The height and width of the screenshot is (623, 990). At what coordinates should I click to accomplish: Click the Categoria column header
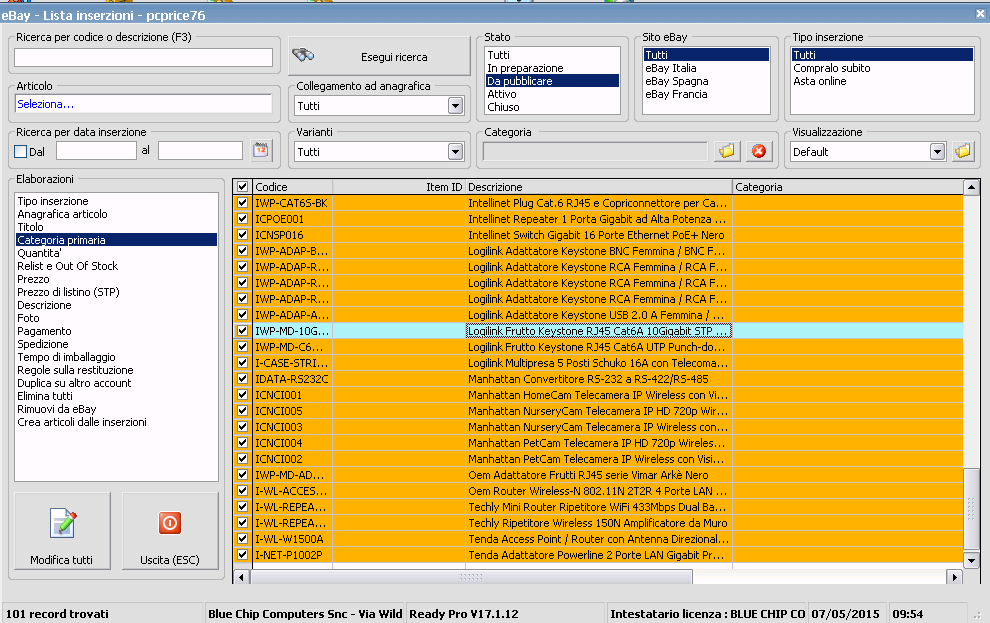click(x=847, y=187)
